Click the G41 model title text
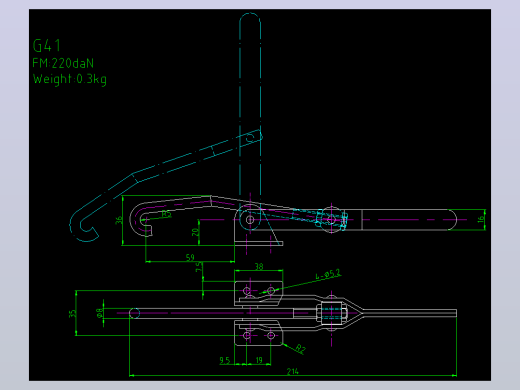 (47, 46)
